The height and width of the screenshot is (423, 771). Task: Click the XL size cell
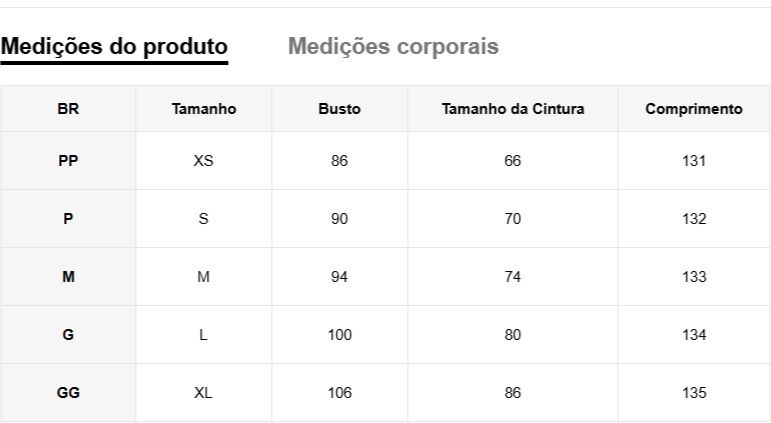203,393
